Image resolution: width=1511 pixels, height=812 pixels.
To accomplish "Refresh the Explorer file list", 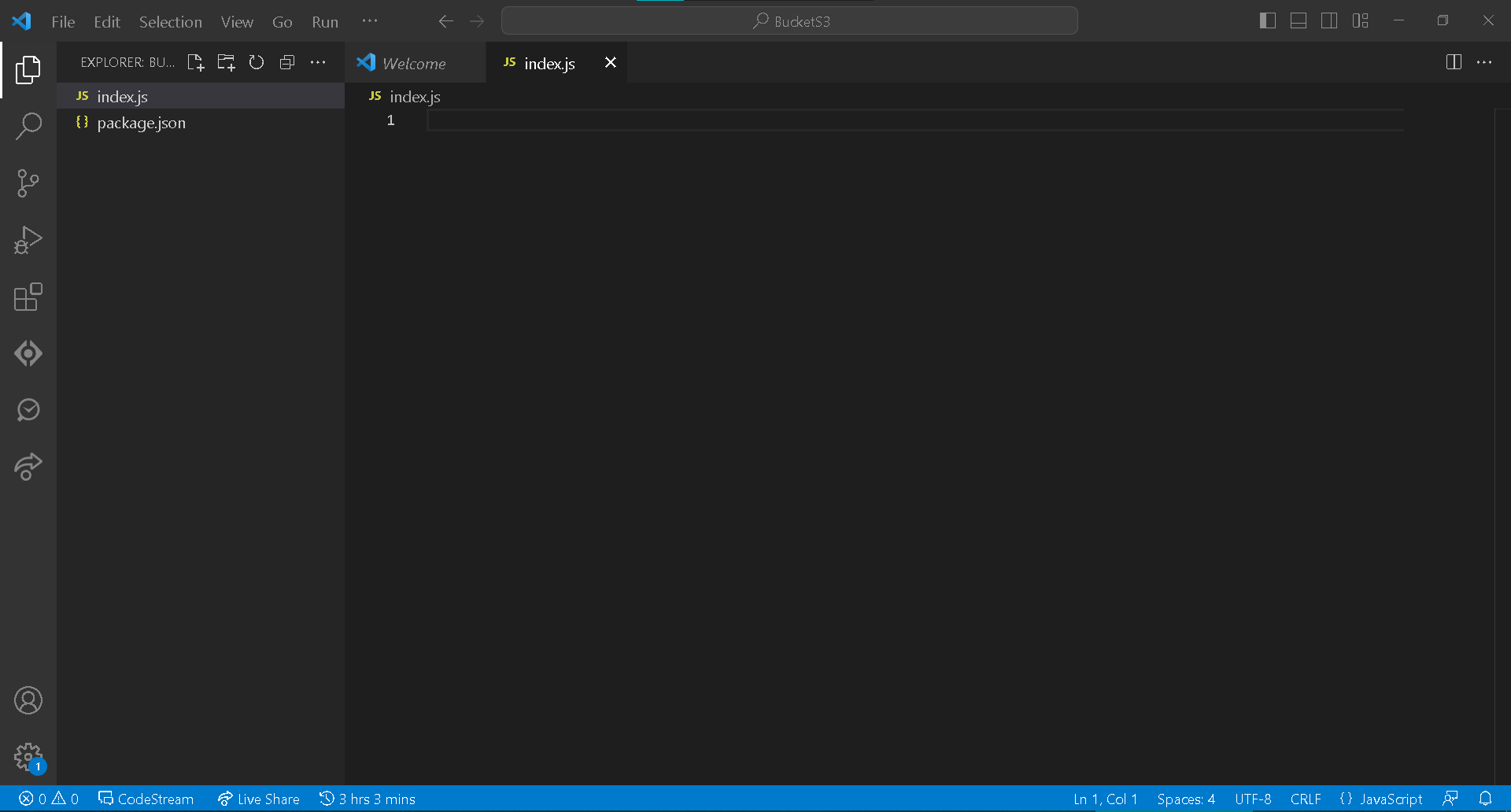I will [x=257, y=63].
